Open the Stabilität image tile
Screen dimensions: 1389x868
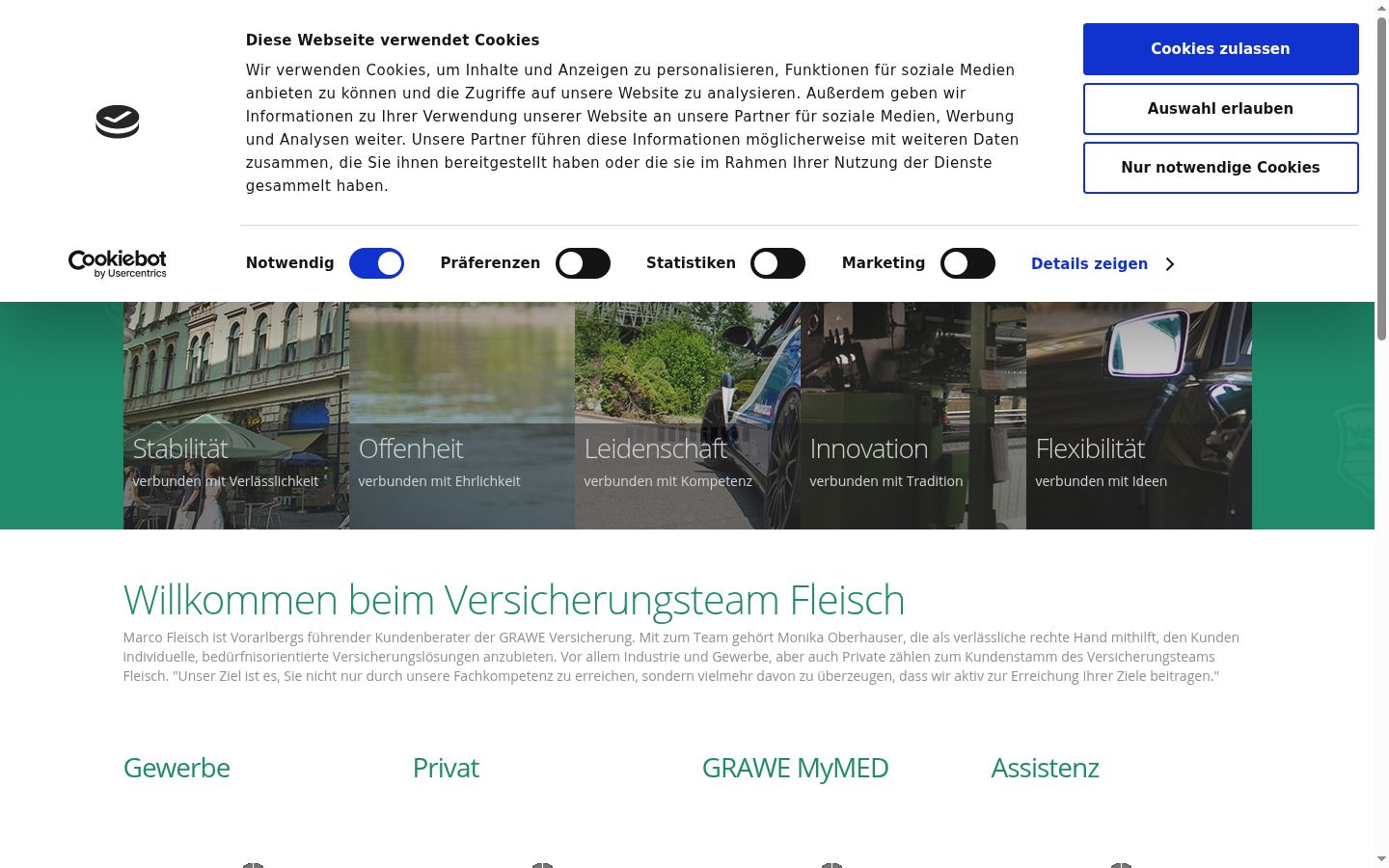[236, 416]
